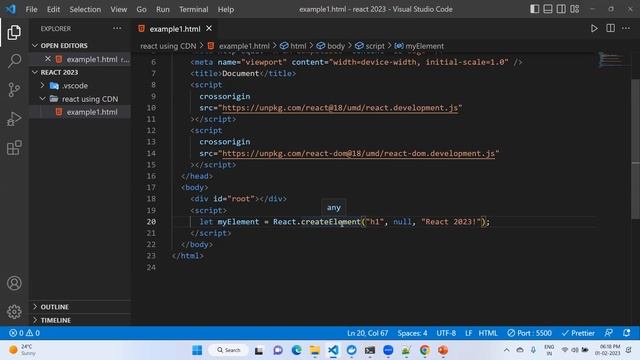The height and width of the screenshot is (360, 640).
Task: Follow the react-dom.development.js unpkg link
Action: [x=358, y=153]
